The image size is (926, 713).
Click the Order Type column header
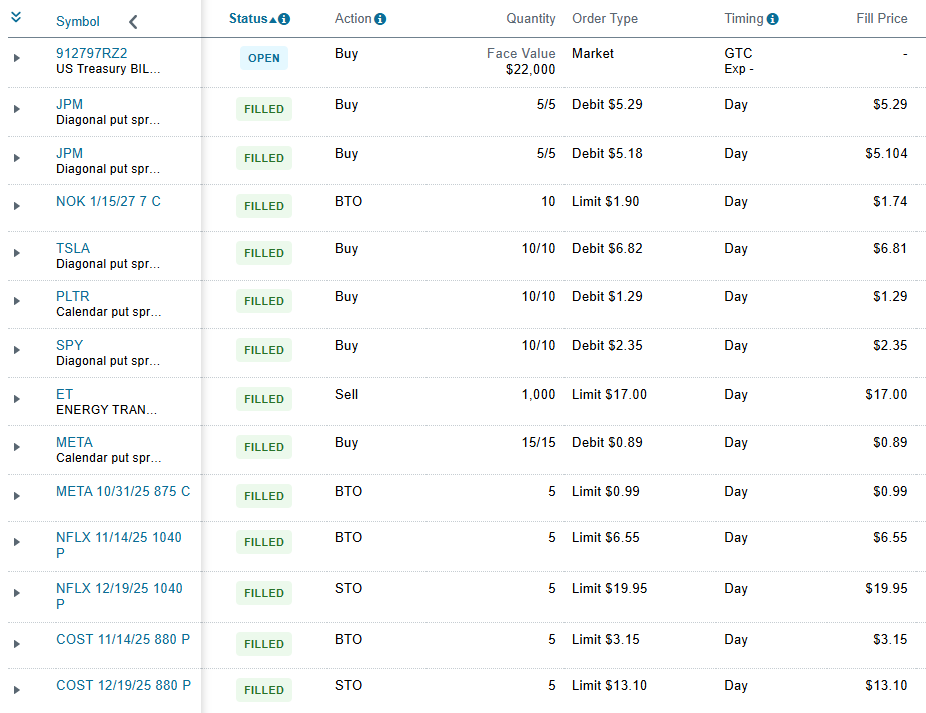coord(605,19)
